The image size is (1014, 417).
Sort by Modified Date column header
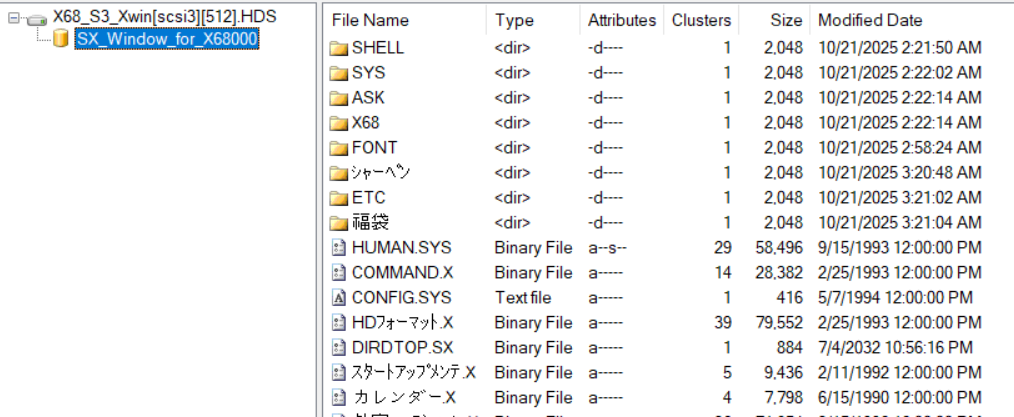click(x=870, y=20)
